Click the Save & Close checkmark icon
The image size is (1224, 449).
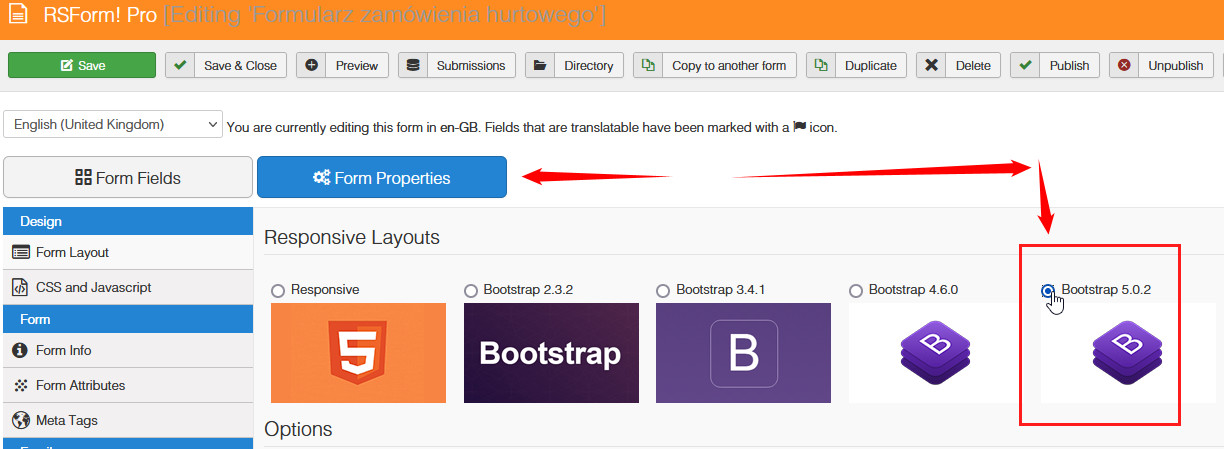click(180, 65)
